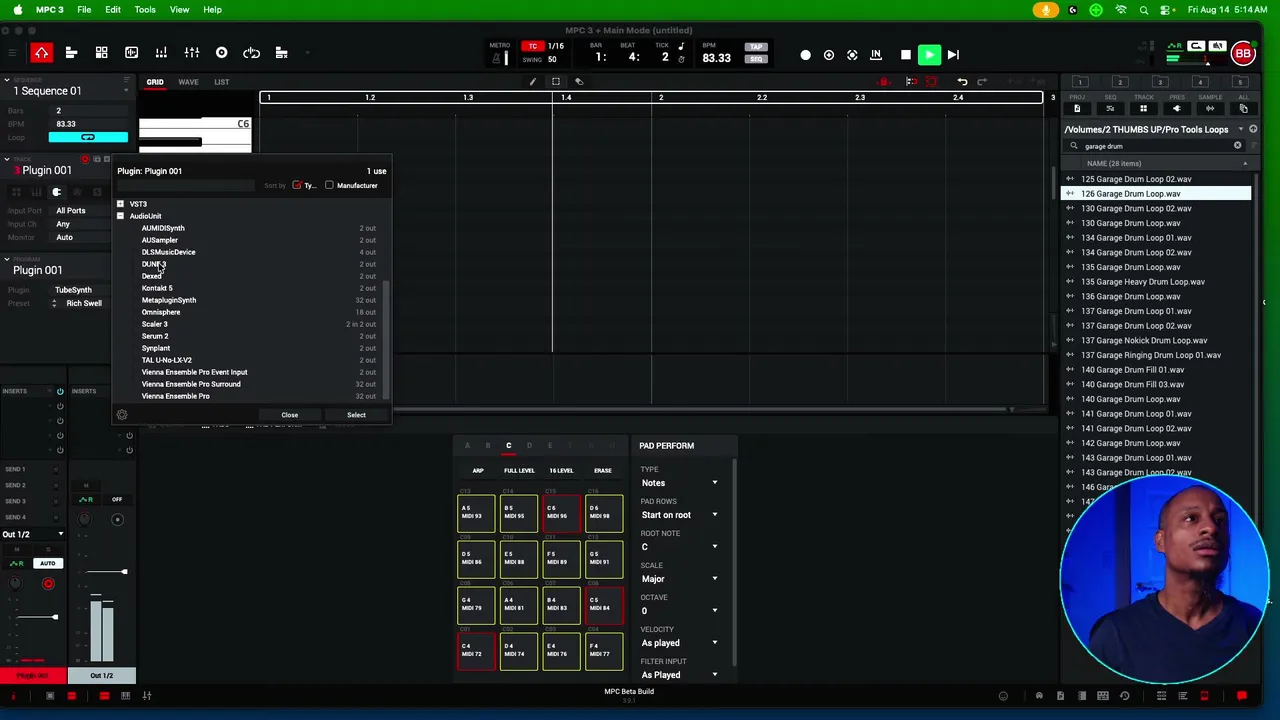
Task: Arm record on Plugin 001 mixer channel
Action: (48, 583)
